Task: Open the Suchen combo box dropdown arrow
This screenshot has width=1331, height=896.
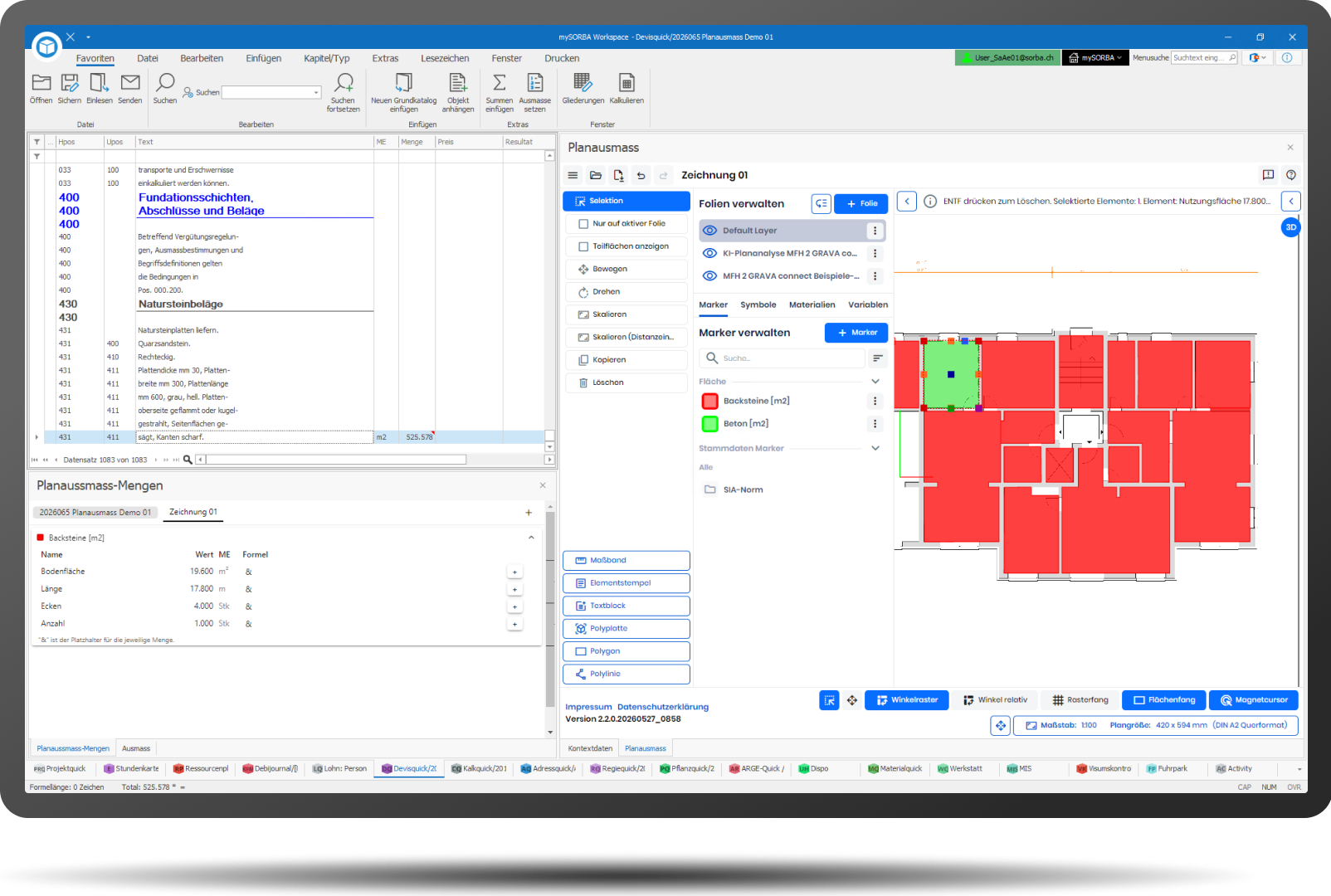Action: (x=316, y=93)
